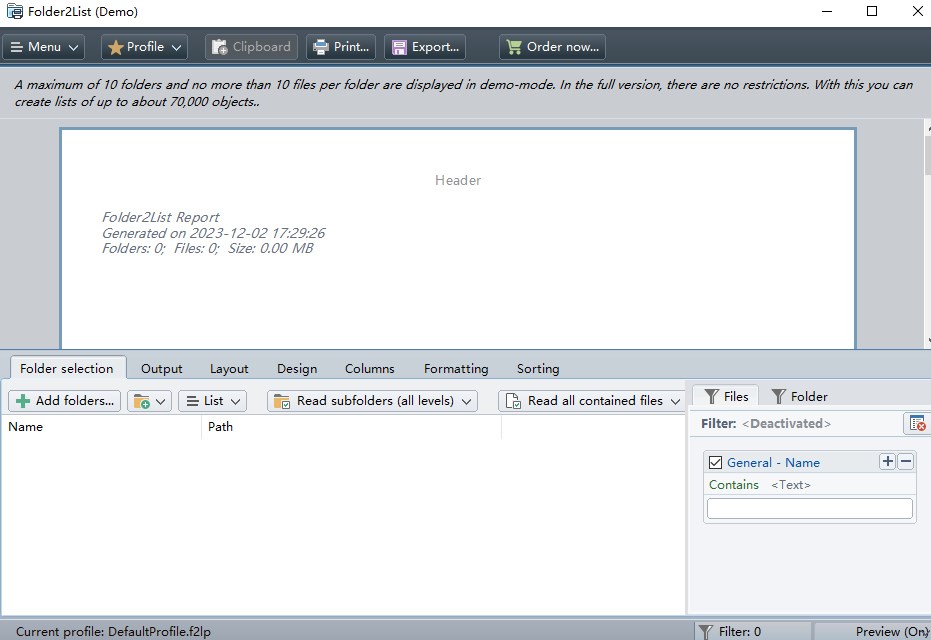Screen dimensions: 931x640
Task: Click the Export toolbar button
Action: (x=425, y=47)
